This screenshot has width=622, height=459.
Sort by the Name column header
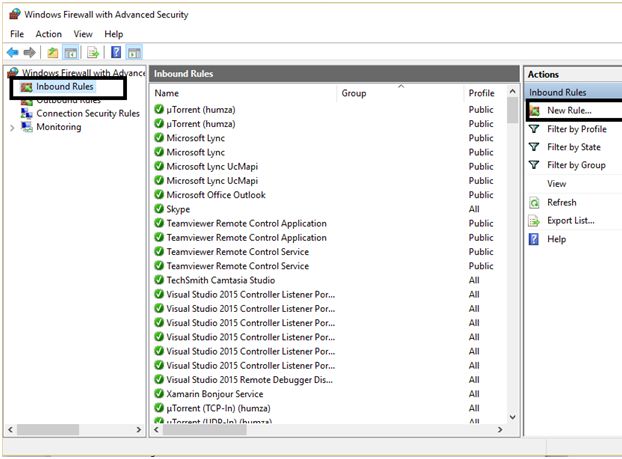click(167, 93)
